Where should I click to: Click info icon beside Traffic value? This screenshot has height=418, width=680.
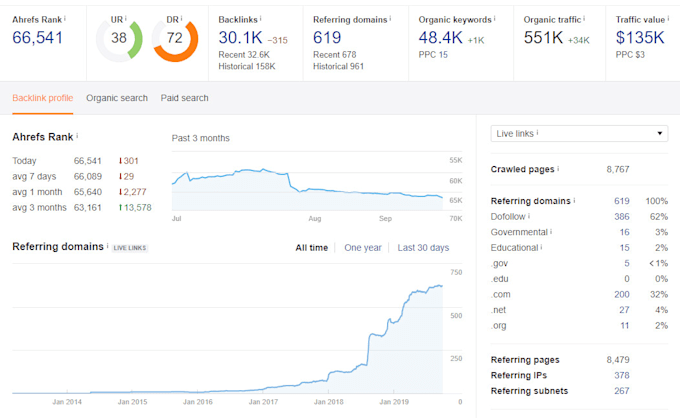668,18
